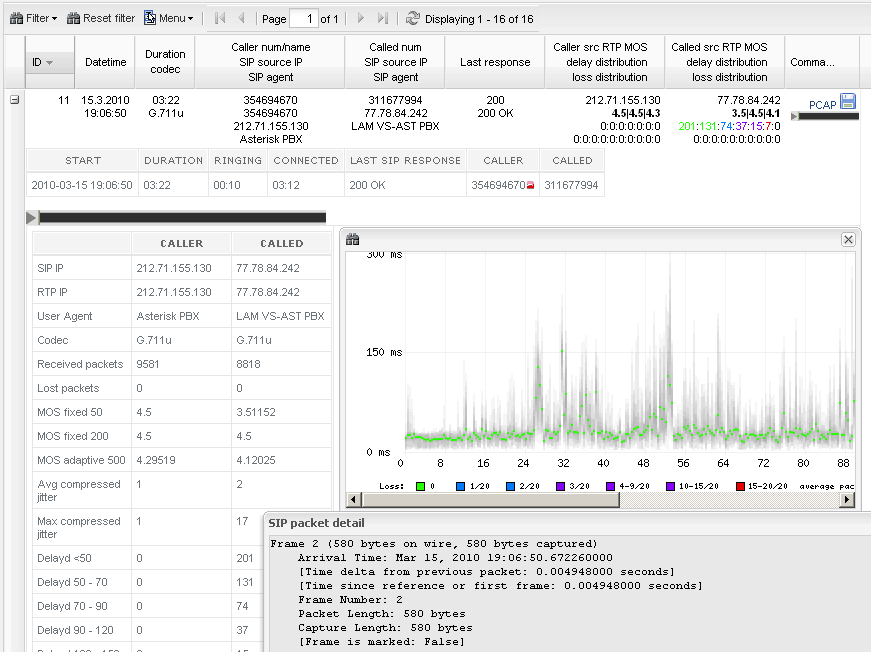Click the refresh icon beside Displaying
Viewport: 871px width, 652px height.
[413, 18]
